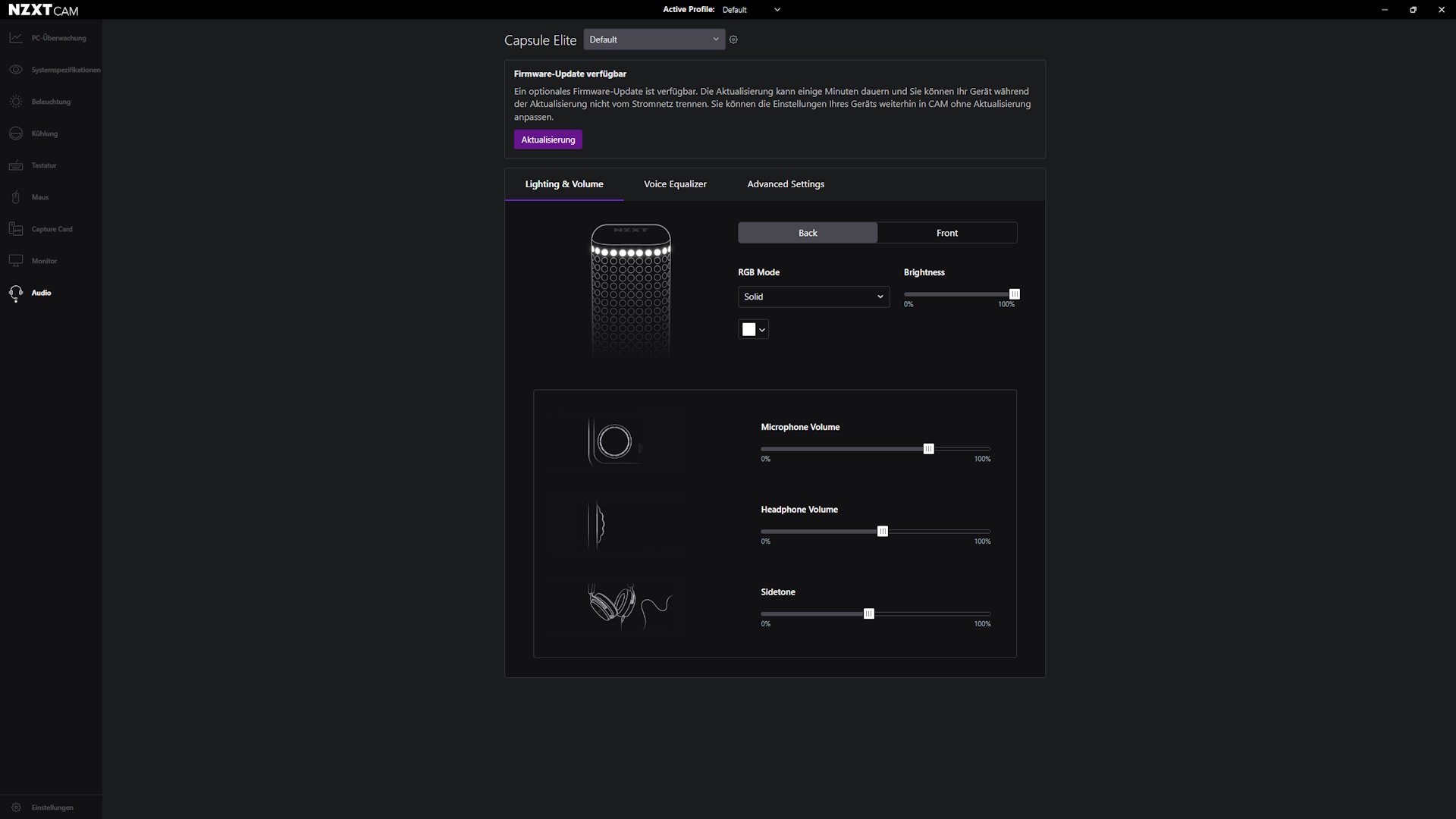Click the Tastatur sidebar icon

point(15,164)
